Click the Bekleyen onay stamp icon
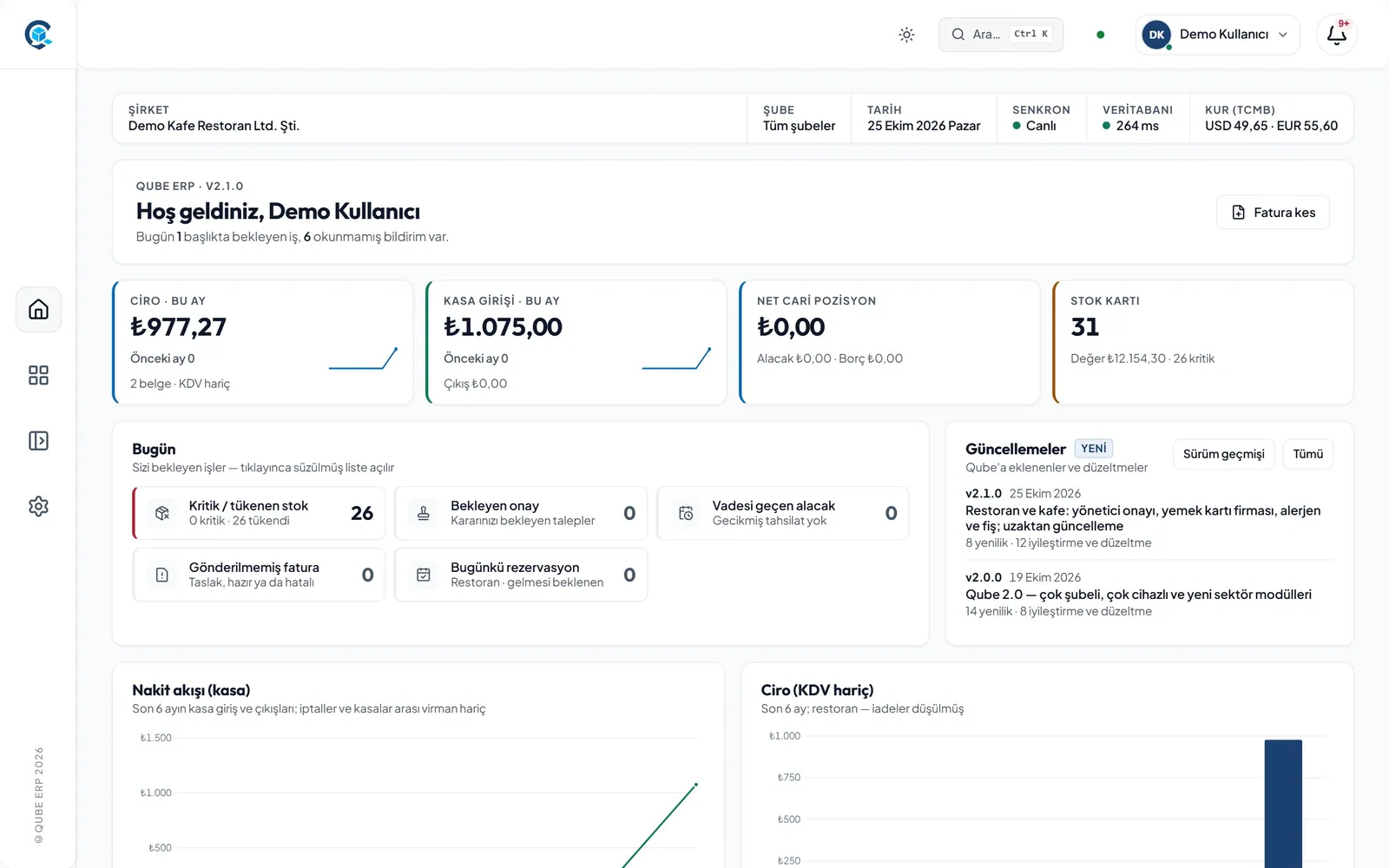Viewport: 1389px width, 868px height. click(x=424, y=513)
